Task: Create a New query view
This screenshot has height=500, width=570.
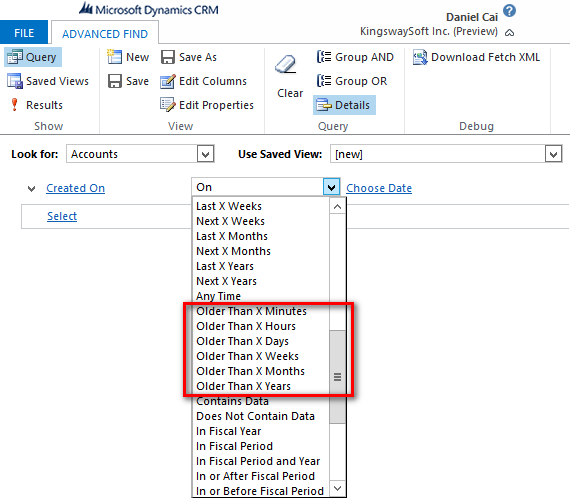Action: [128, 57]
